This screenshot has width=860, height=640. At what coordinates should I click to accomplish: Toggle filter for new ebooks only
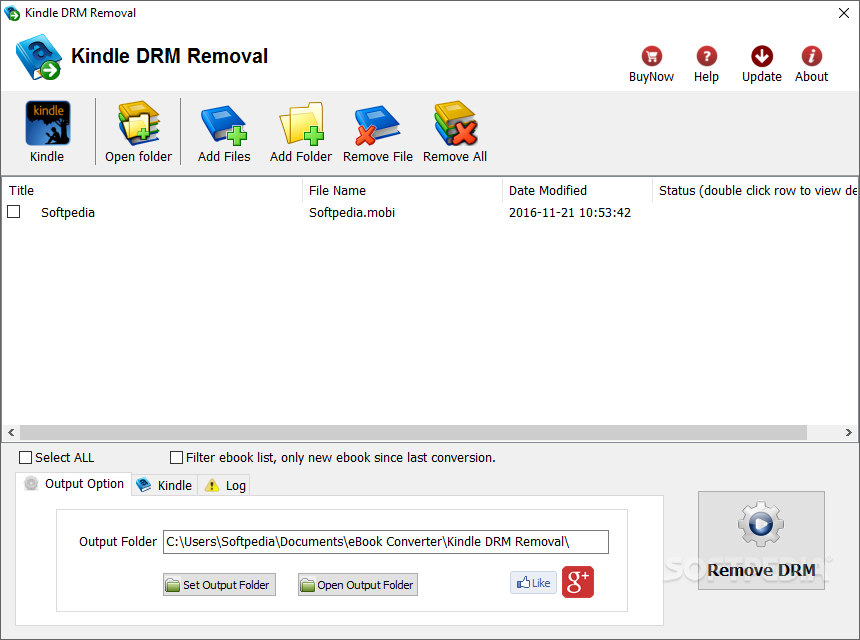(177, 457)
